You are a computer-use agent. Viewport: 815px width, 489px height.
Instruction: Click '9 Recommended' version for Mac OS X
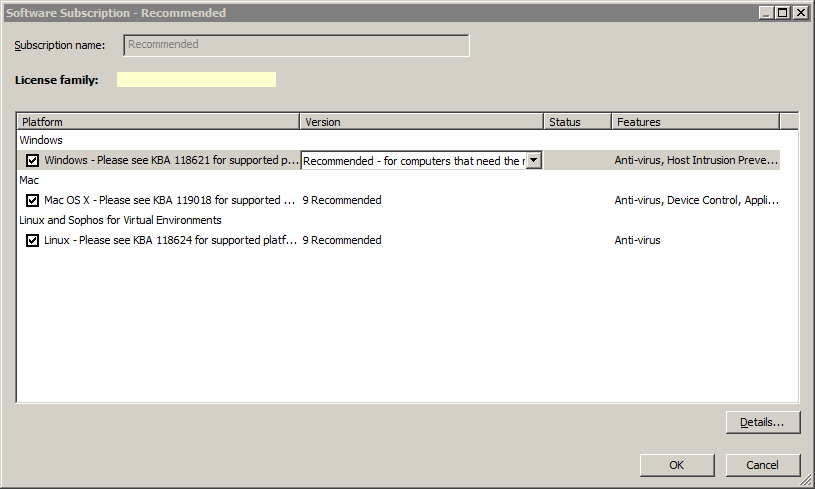pos(342,200)
